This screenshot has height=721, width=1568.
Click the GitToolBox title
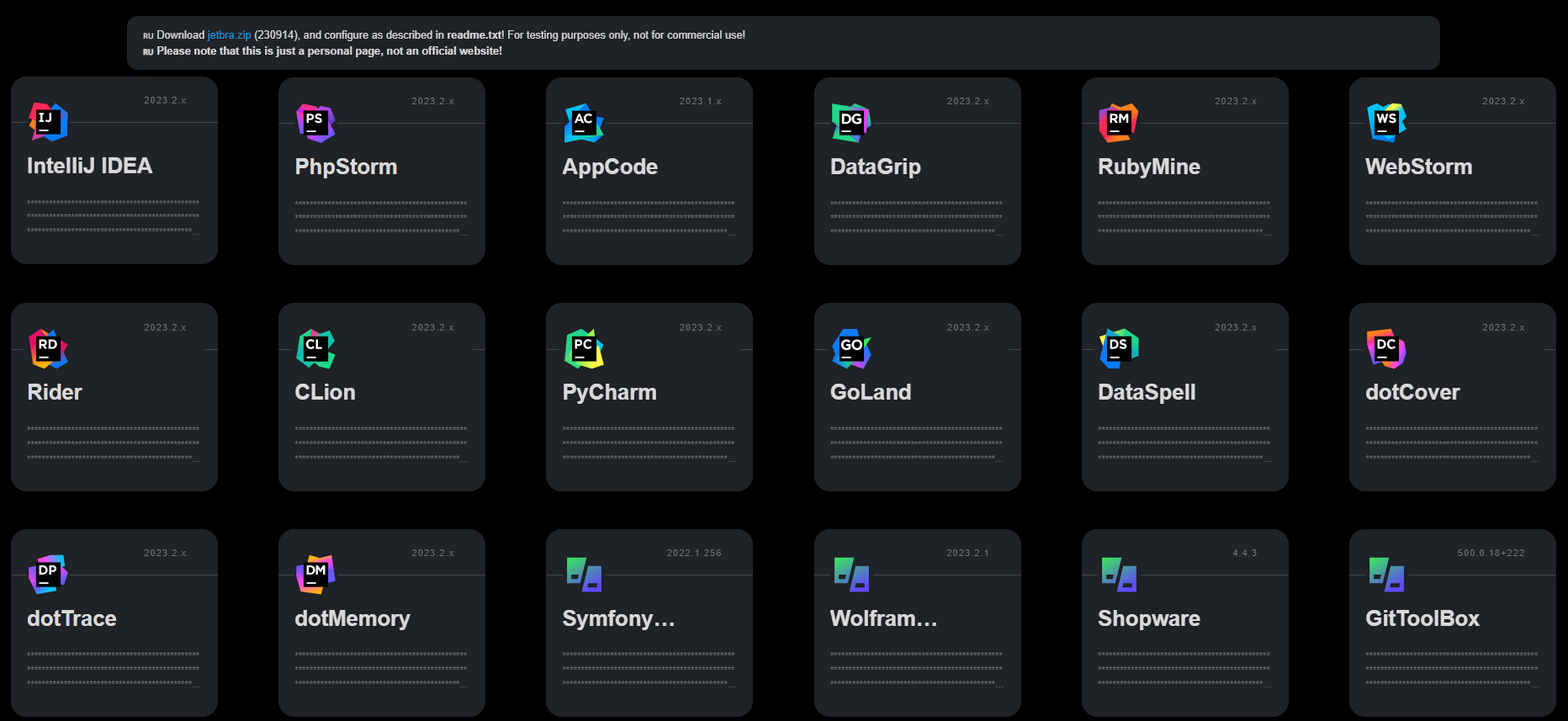click(1422, 618)
